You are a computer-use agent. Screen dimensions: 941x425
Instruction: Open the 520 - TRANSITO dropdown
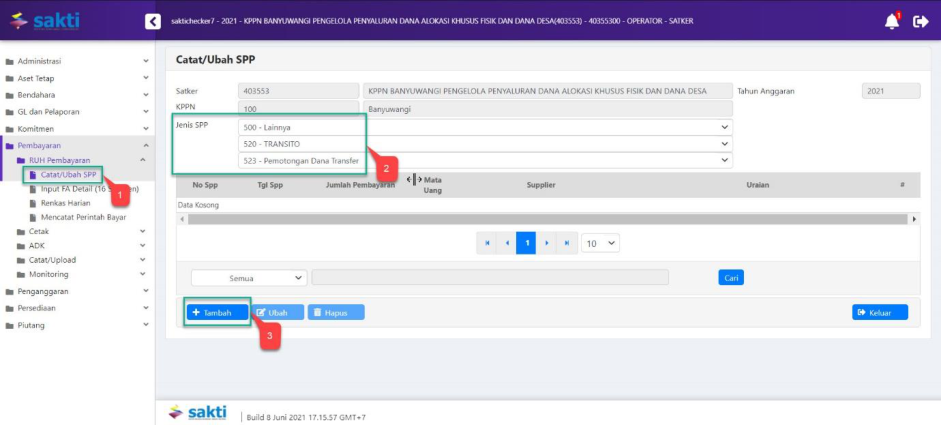click(485, 144)
